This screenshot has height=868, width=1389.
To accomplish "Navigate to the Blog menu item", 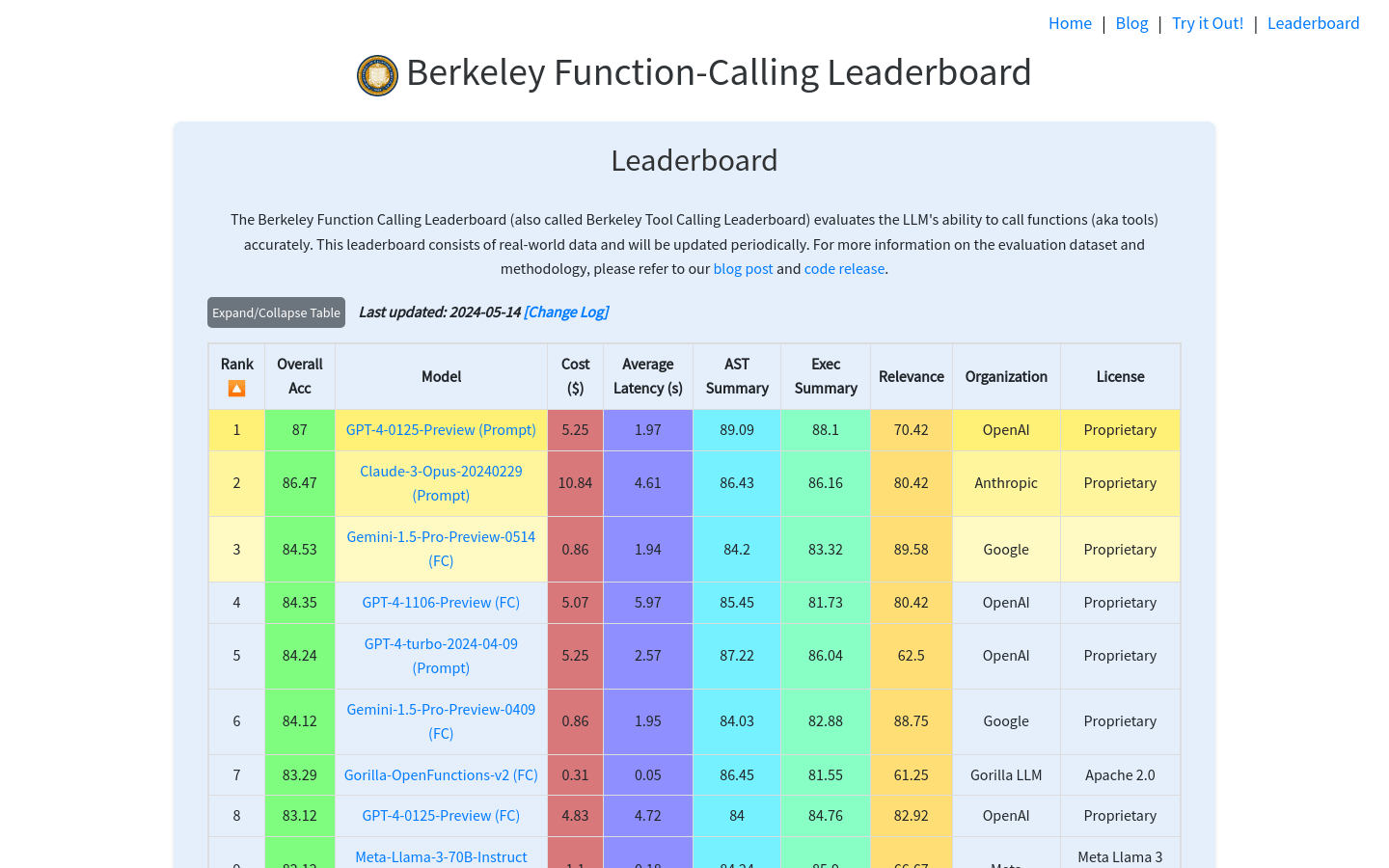I will point(1131,22).
